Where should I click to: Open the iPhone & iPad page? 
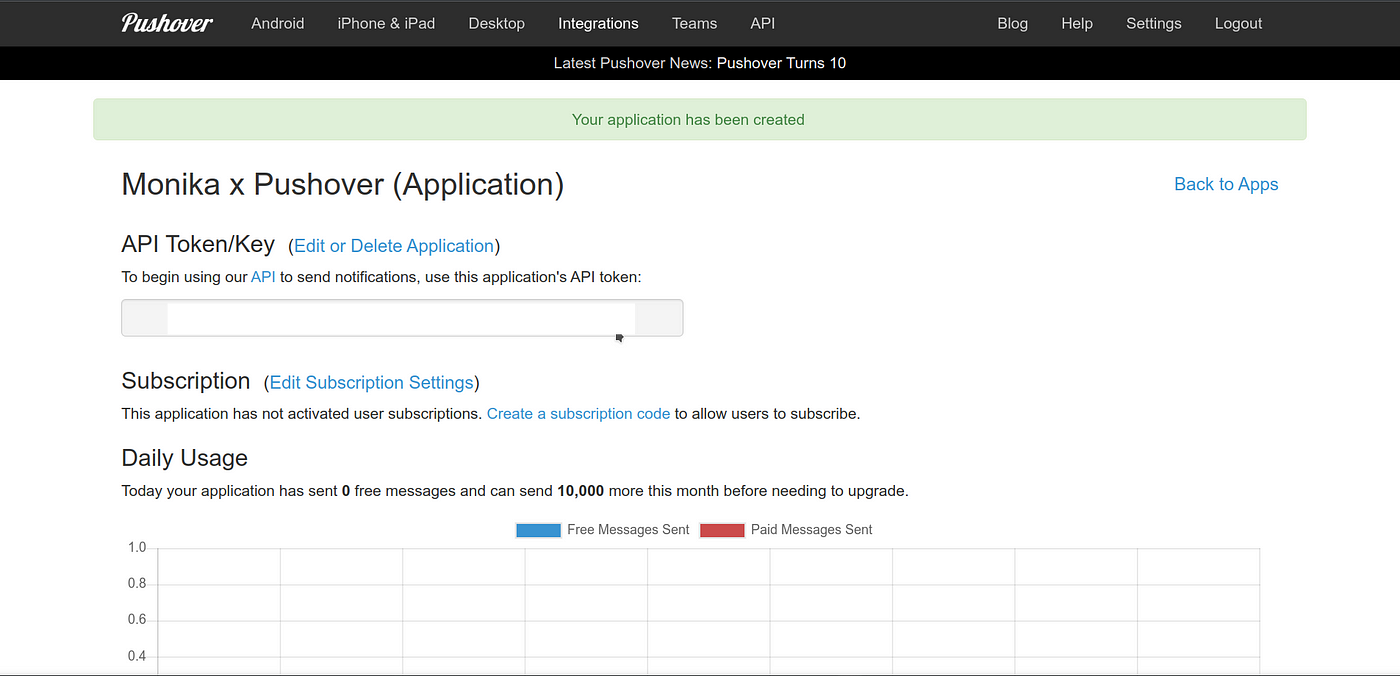coord(386,23)
